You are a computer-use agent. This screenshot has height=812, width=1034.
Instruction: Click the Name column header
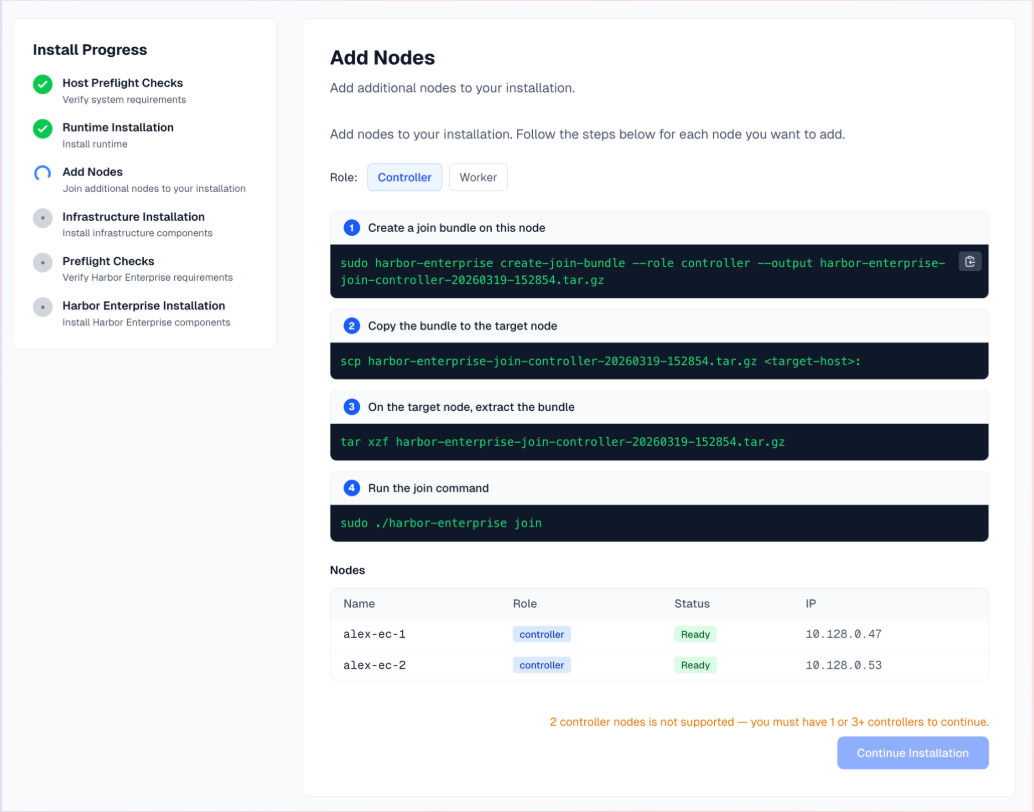(359, 604)
